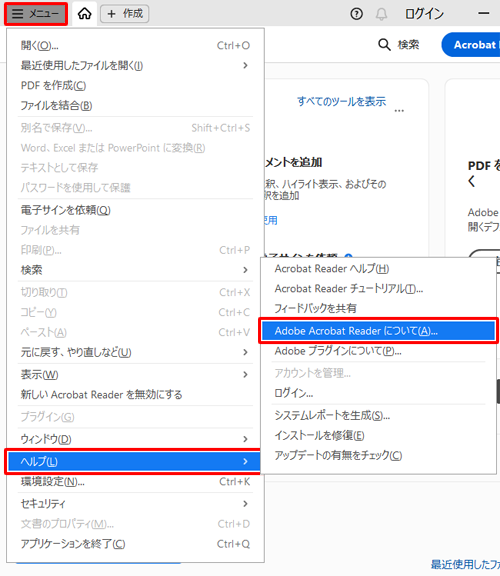Image resolution: width=500 pixels, height=576 pixels.
Task: Click the + 作成 button
Action: 125,14
